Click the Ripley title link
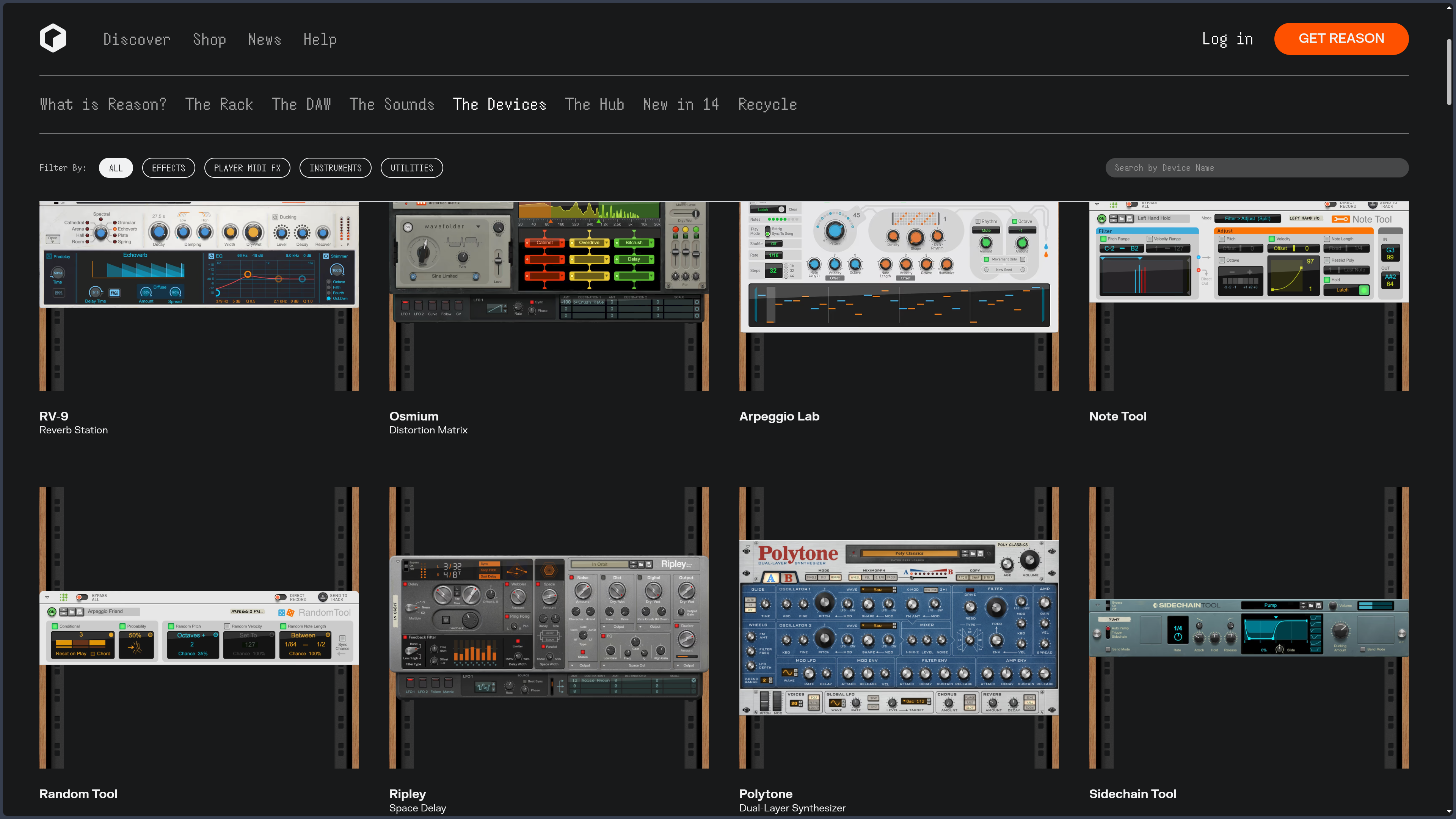 coord(408,794)
